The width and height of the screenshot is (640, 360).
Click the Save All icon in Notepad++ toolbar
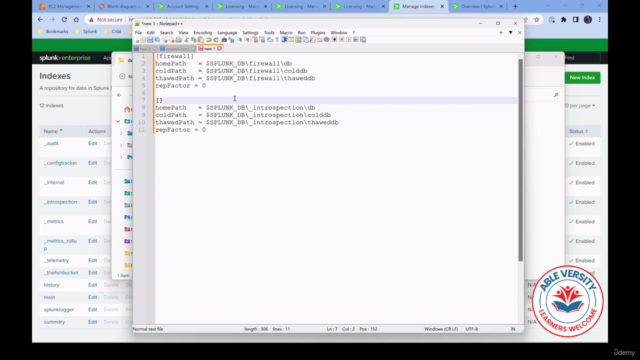pyautogui.click(x=157, y=40)
